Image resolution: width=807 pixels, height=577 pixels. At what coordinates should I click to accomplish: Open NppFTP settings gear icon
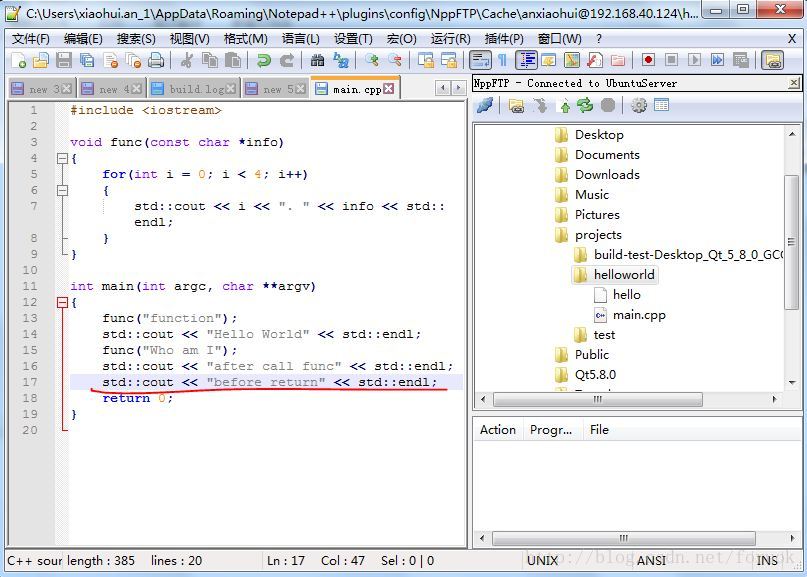(638, 105)
